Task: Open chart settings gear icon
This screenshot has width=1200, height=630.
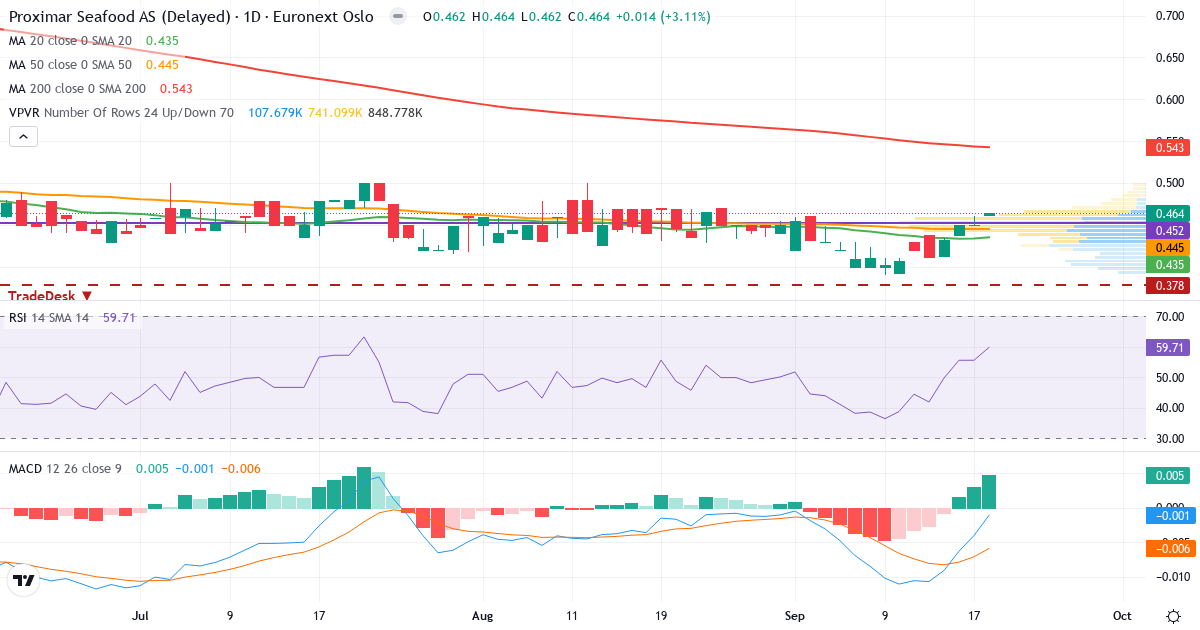Action: 1172,615
